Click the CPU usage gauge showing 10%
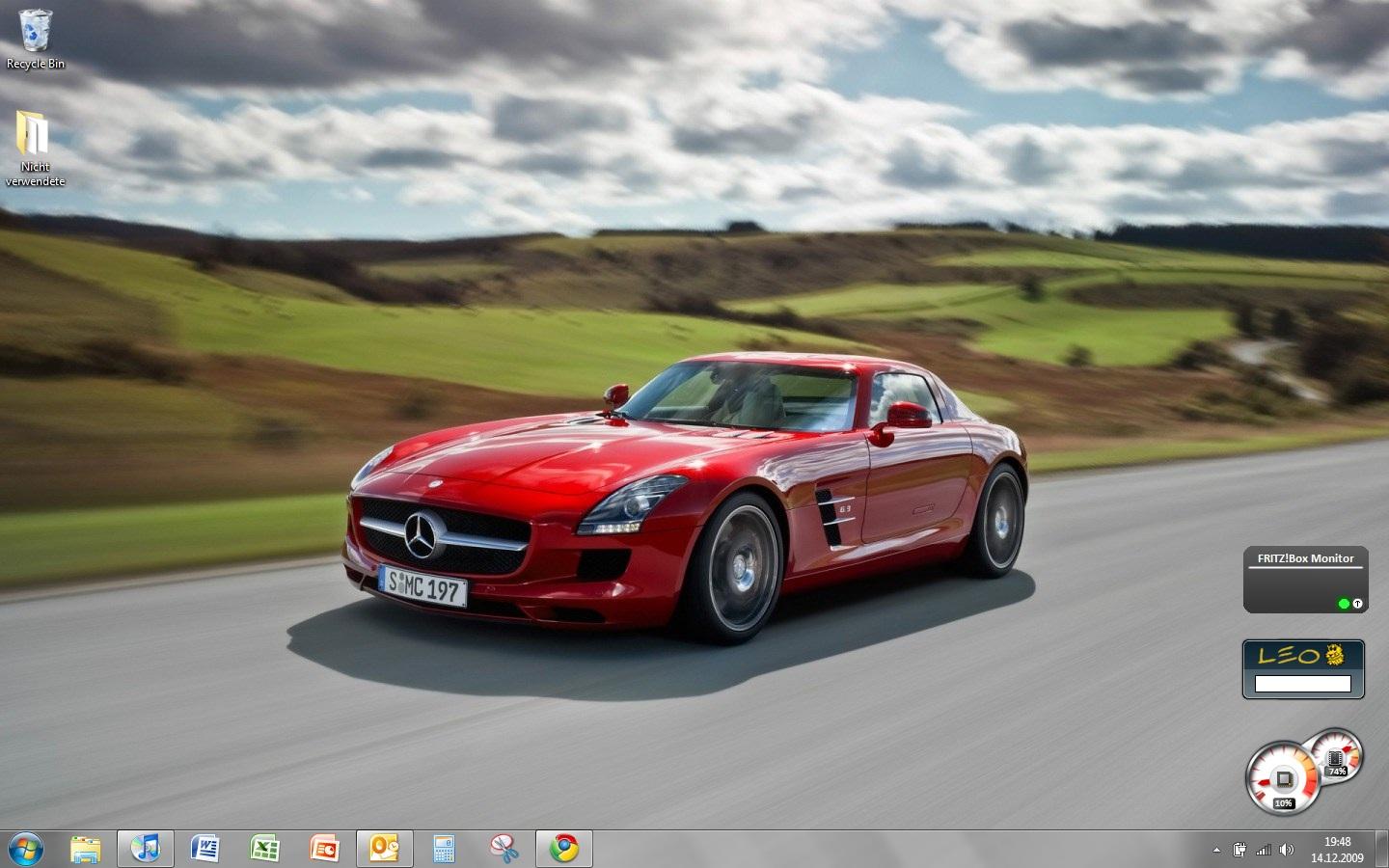Viewport: 1389px width, 868px height. click(x=1283, y=778)
